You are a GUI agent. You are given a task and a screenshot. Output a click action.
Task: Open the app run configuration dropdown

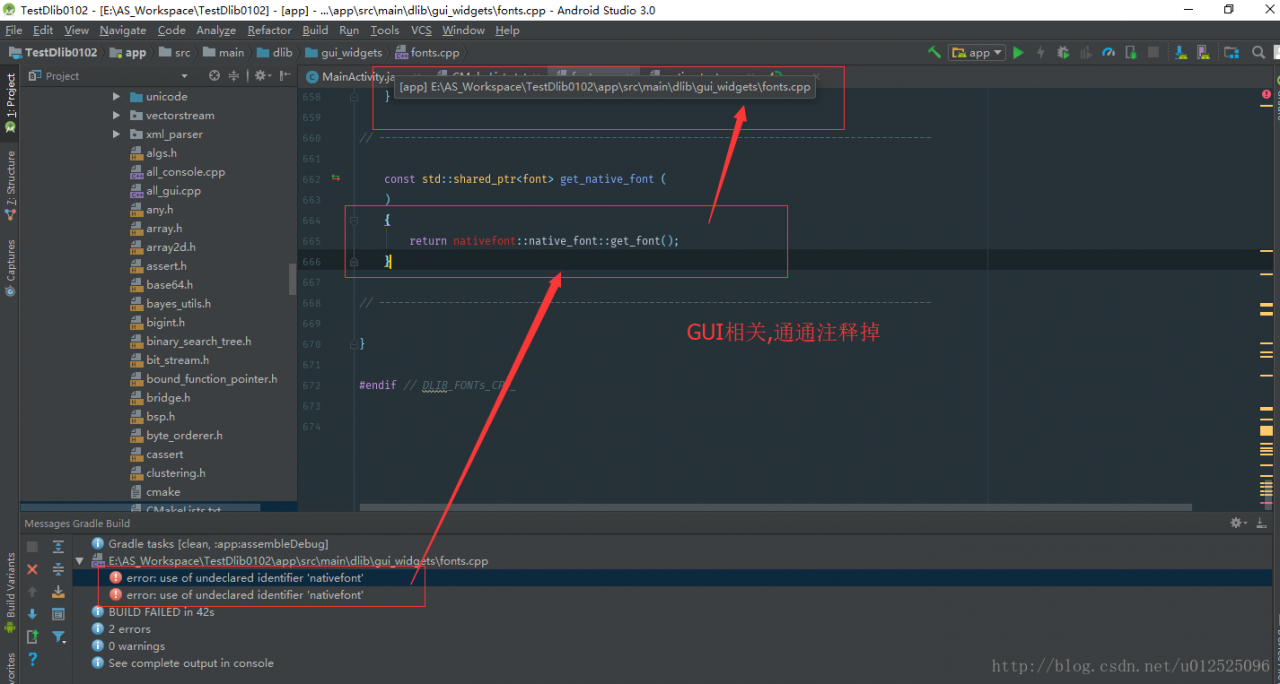tap(977, 52)
